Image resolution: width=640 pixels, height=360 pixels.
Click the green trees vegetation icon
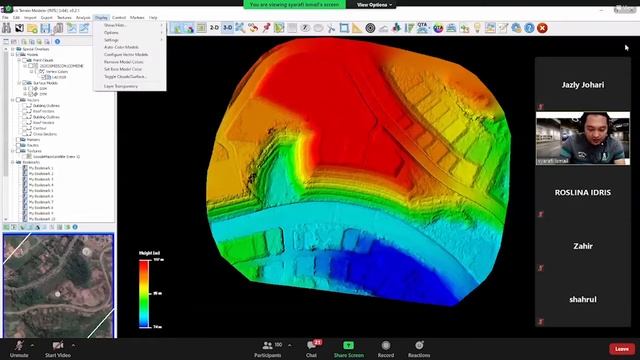click(396, 28)
